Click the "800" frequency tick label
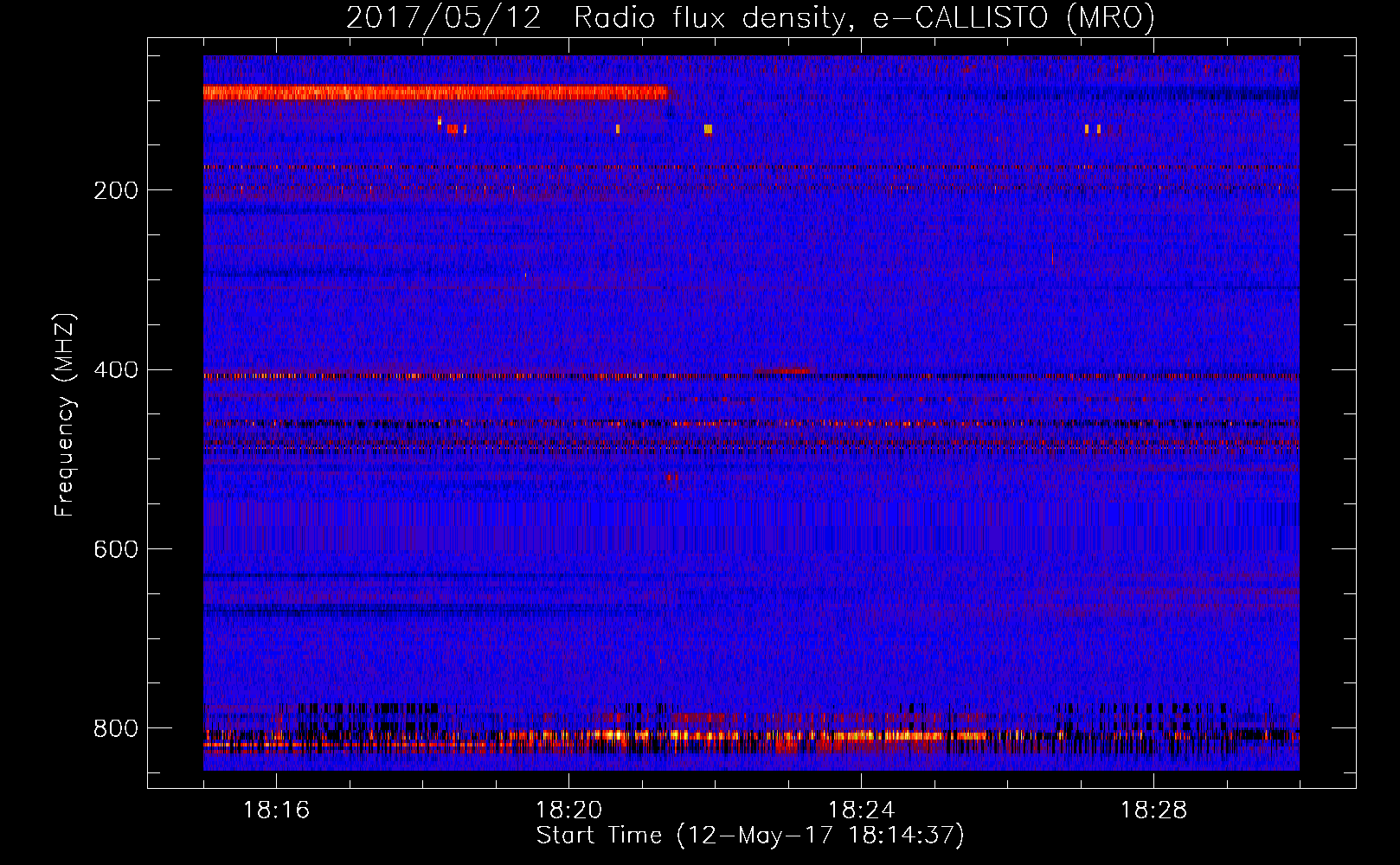 (x=116, y=729)
